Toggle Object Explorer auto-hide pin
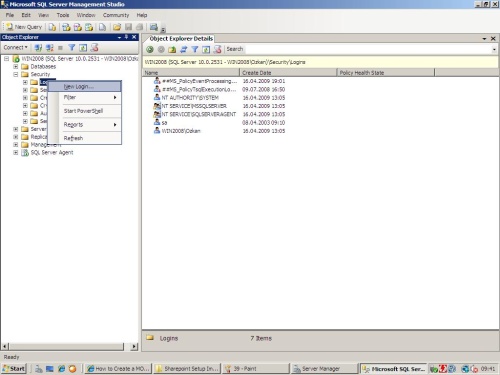Viewport: 500px width, 375px height. [127, 37]
